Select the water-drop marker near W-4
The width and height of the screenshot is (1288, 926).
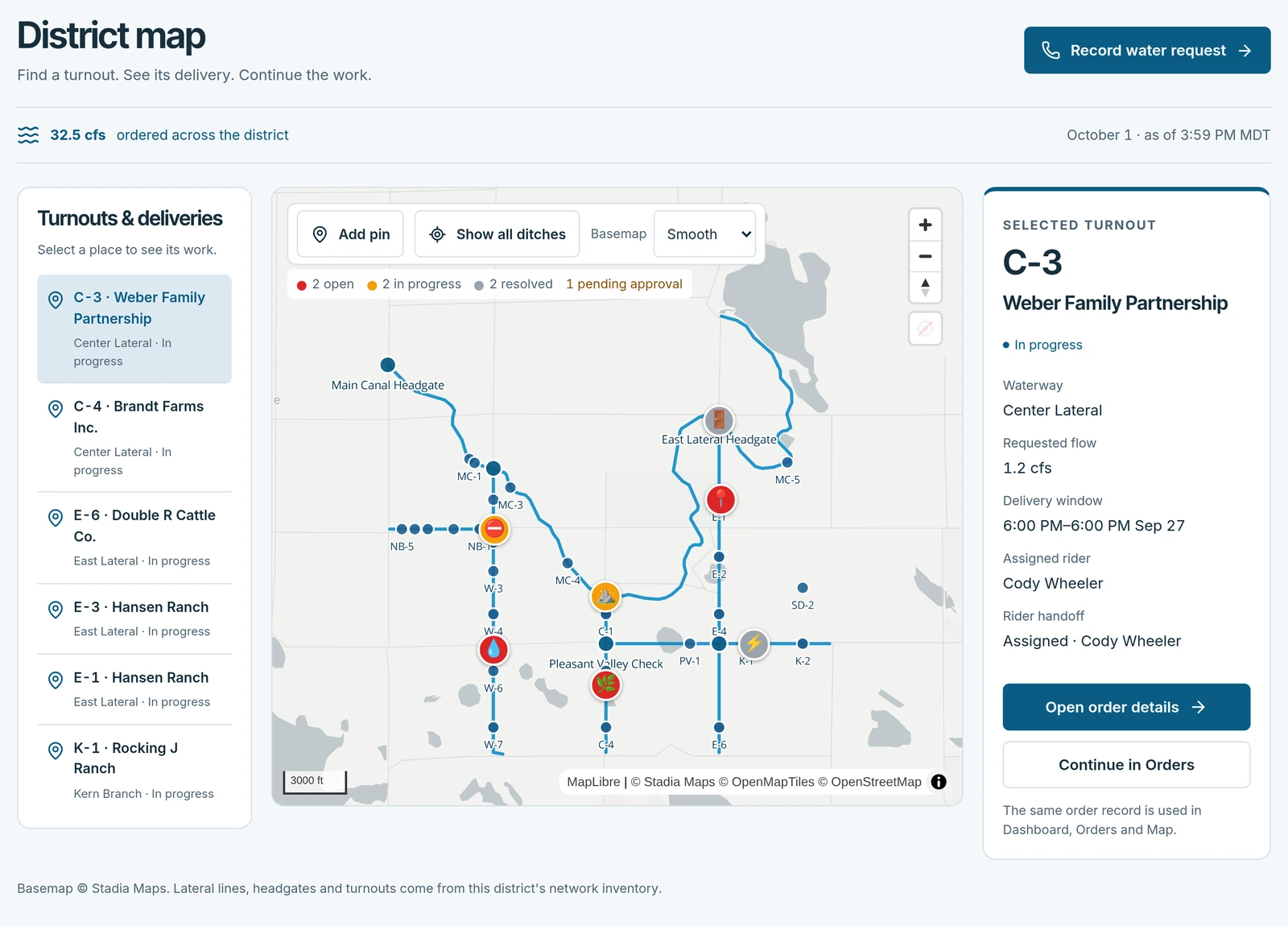[493, 649]
